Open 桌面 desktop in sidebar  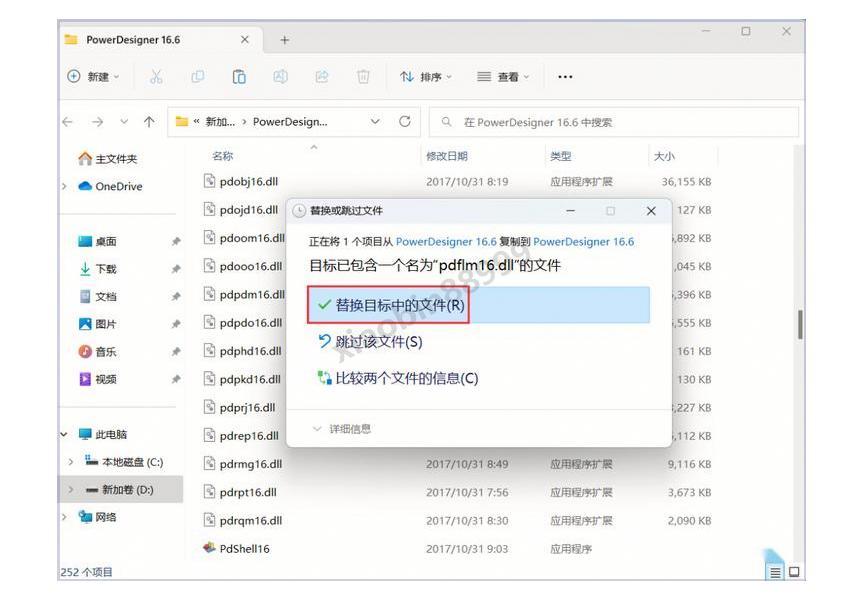pos(98,241)
